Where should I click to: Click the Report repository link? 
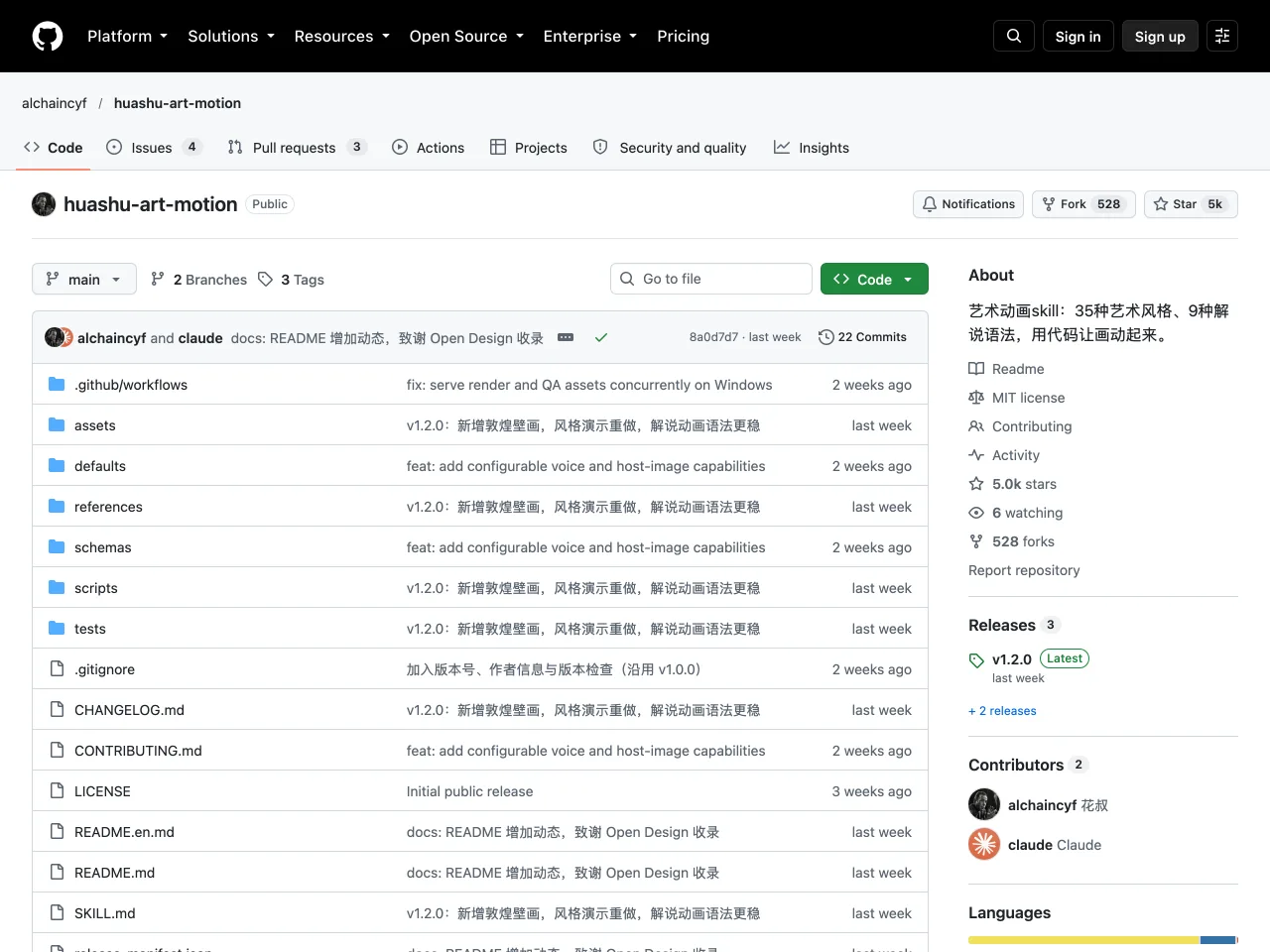[1024, 570]
